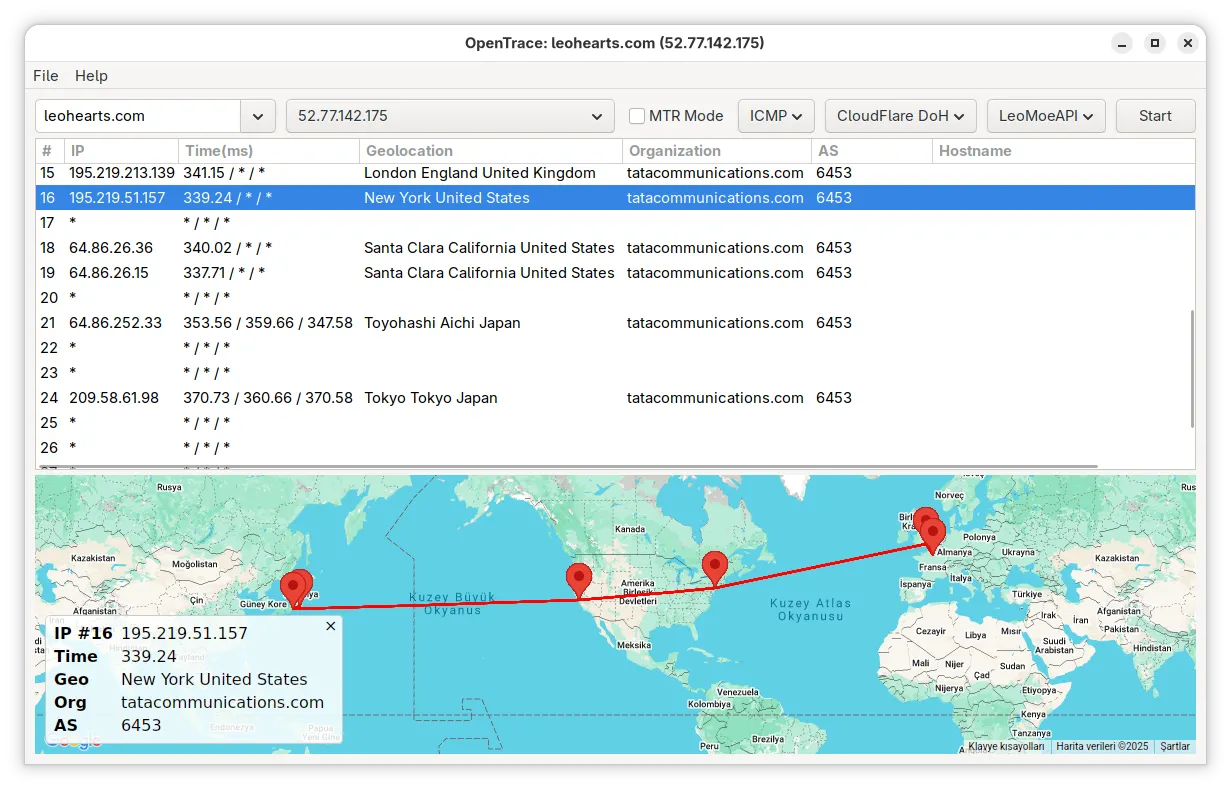Click tatacommunications.com organization in hop 21

[715, 323]
